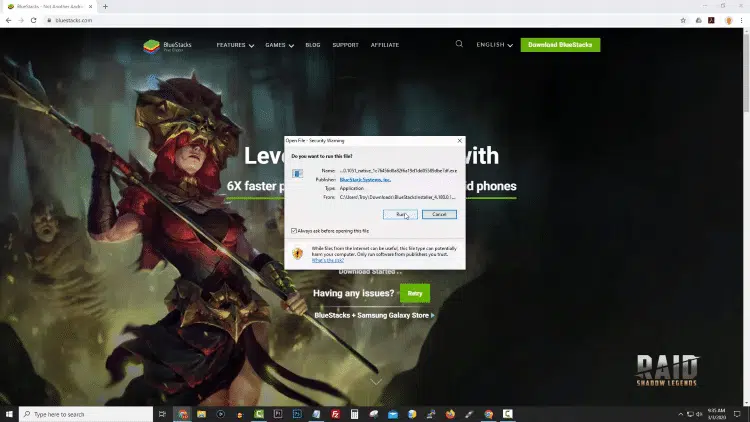750x422 pixels.
Task: Open the Chrome three-dot menu
Action: [x=741, y=20]
